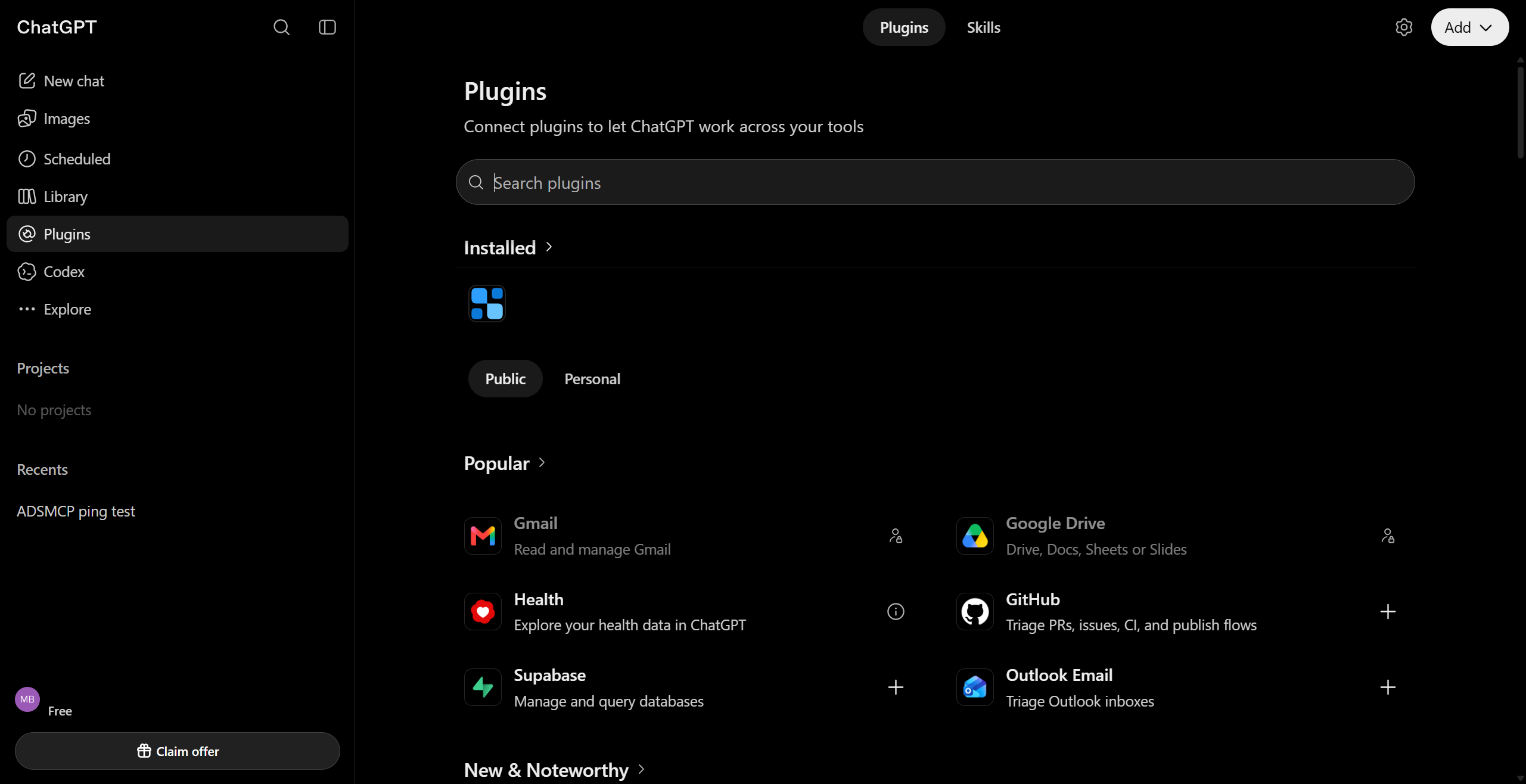Select the Personal filter pill
This screenshot has width=1526, height=784.
(x=592, y=379)
